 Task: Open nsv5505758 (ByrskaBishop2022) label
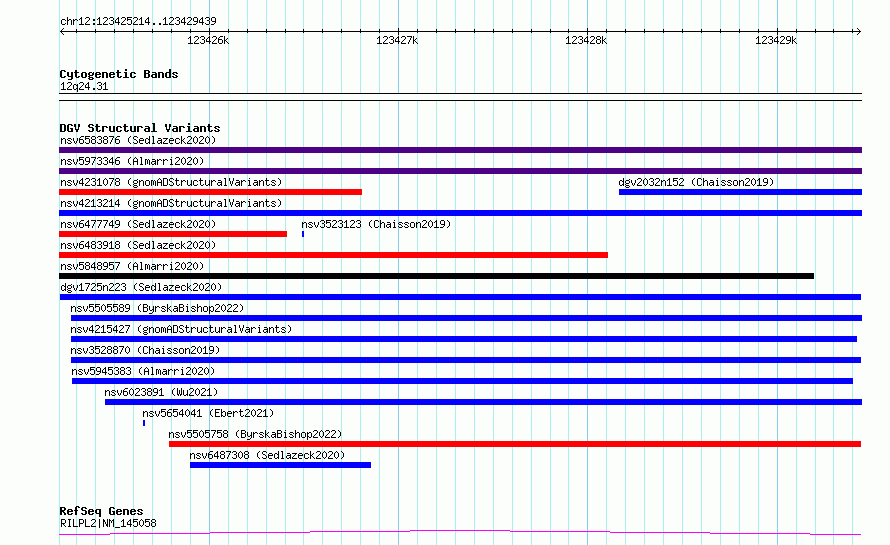pyautogui.click(x=255, y=434)
